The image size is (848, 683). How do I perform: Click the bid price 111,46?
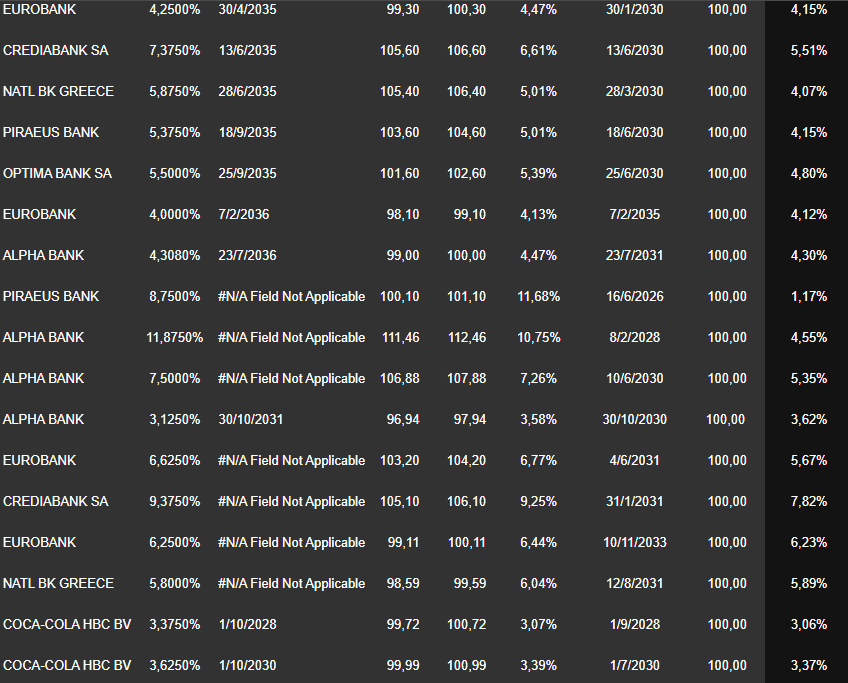[400, 338]
